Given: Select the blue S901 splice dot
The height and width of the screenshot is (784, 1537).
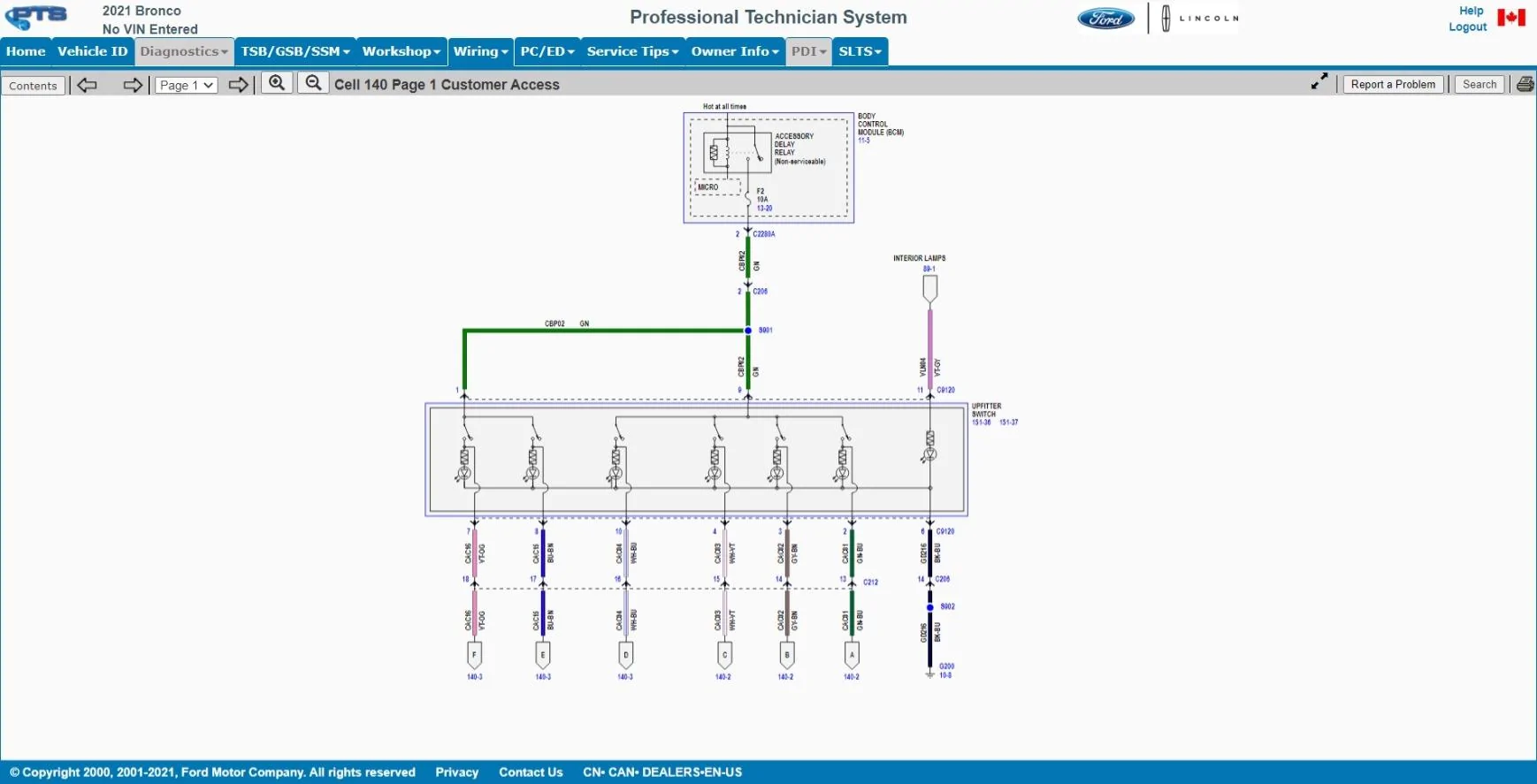Looking at the screenshot, I should 748,331.
